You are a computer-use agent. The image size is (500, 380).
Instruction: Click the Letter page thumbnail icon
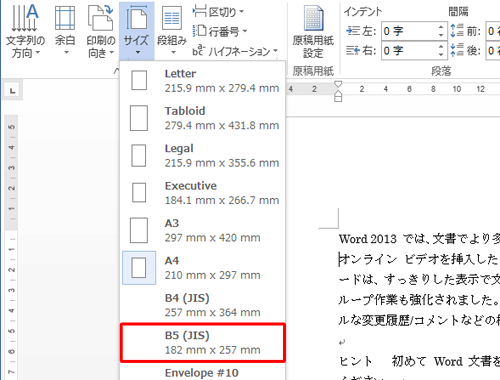[x=139, y=80]
